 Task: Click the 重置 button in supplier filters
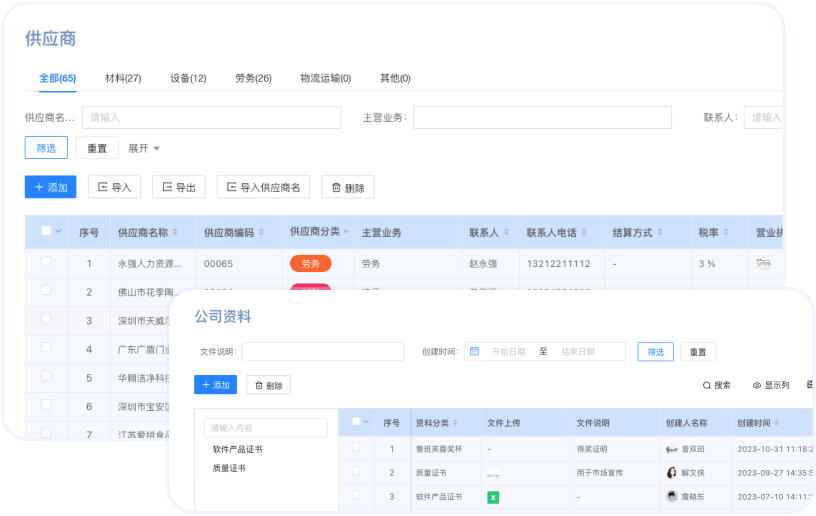tap(97, 148)
